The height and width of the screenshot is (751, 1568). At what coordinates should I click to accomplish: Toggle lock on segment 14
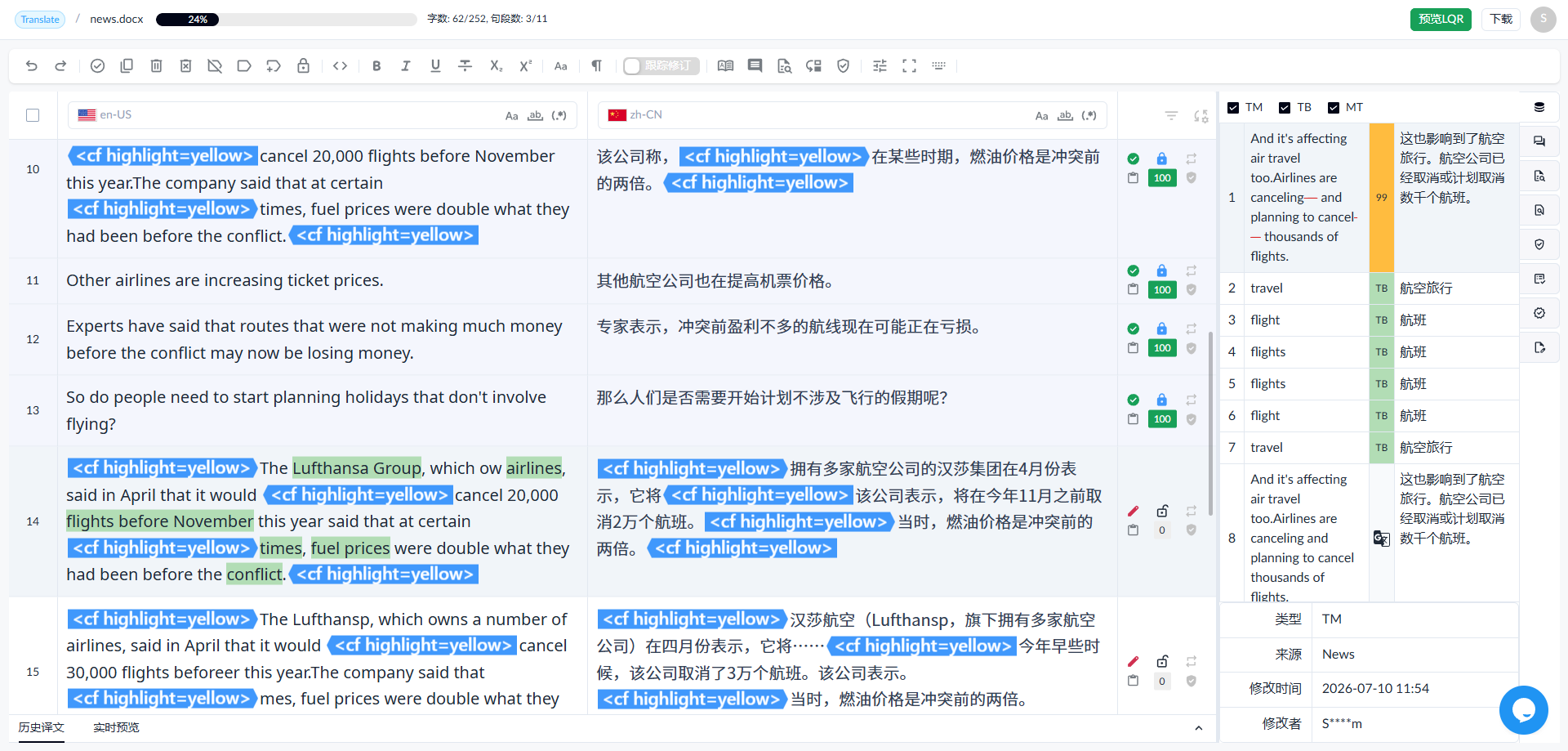click(1162, 511)
